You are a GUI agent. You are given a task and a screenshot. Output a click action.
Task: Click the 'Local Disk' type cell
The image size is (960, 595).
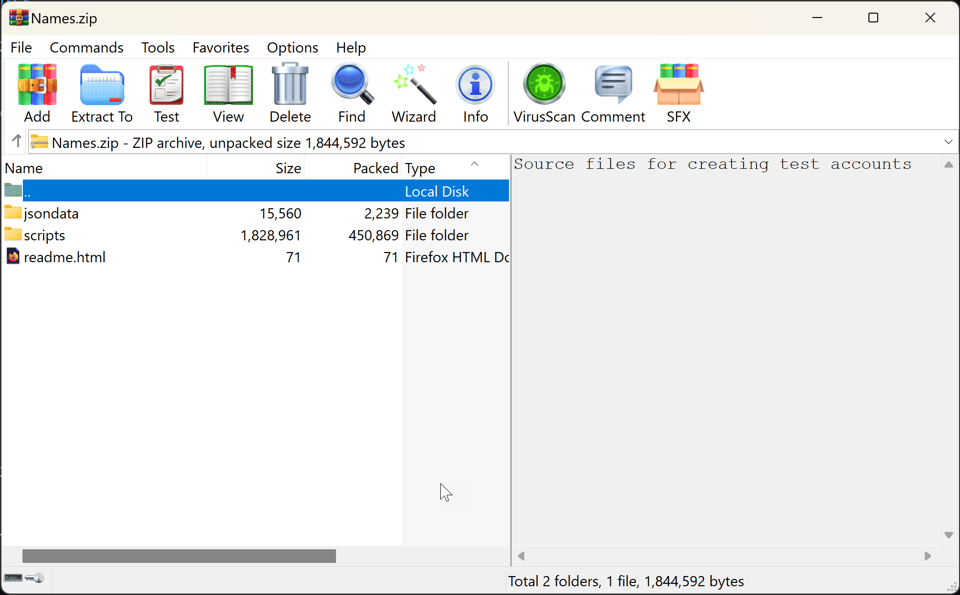[x=437, y=192]
